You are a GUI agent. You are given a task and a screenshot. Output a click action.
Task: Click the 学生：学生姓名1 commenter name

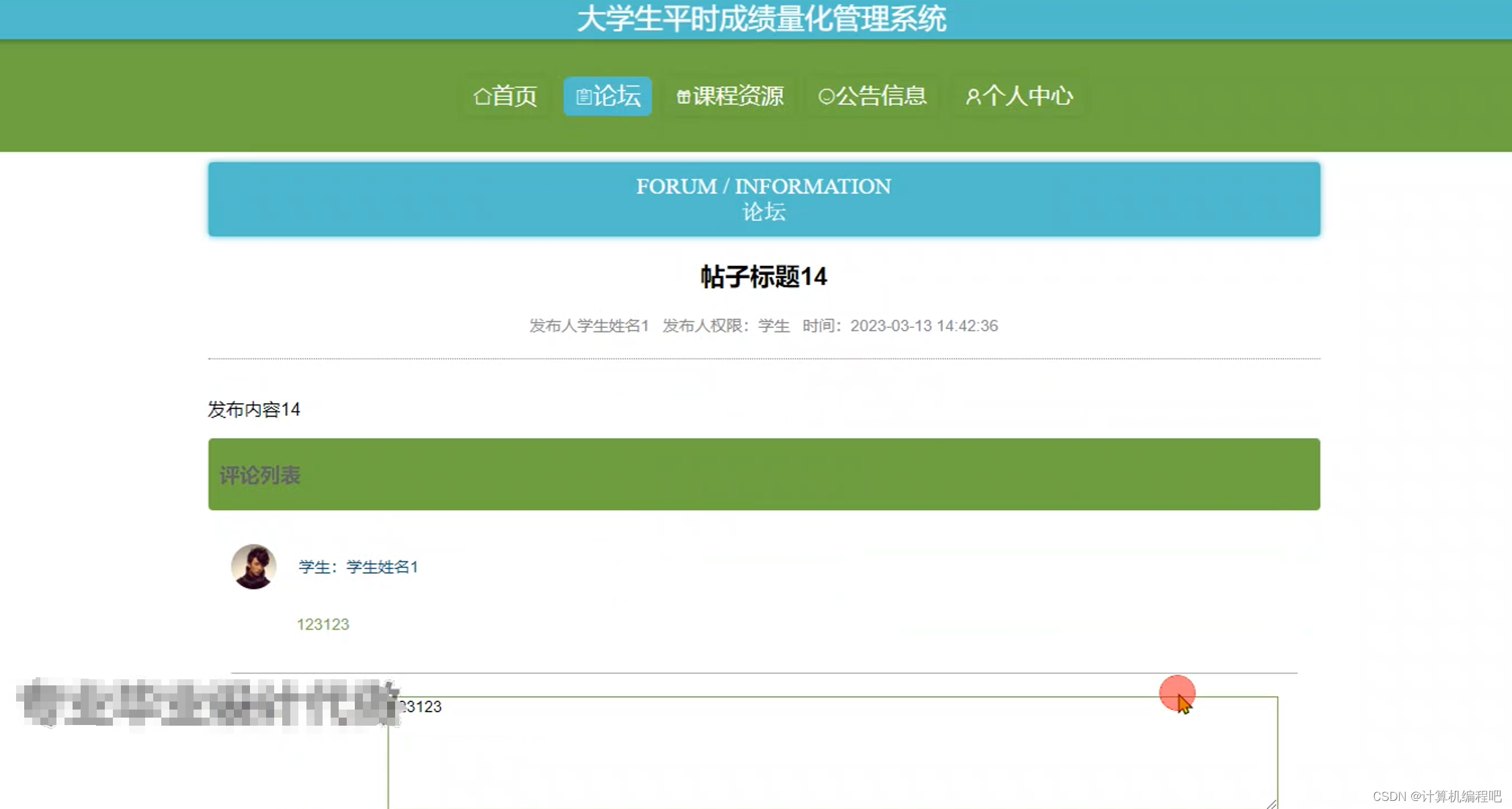pyautogui.click(x=358, y=567)
